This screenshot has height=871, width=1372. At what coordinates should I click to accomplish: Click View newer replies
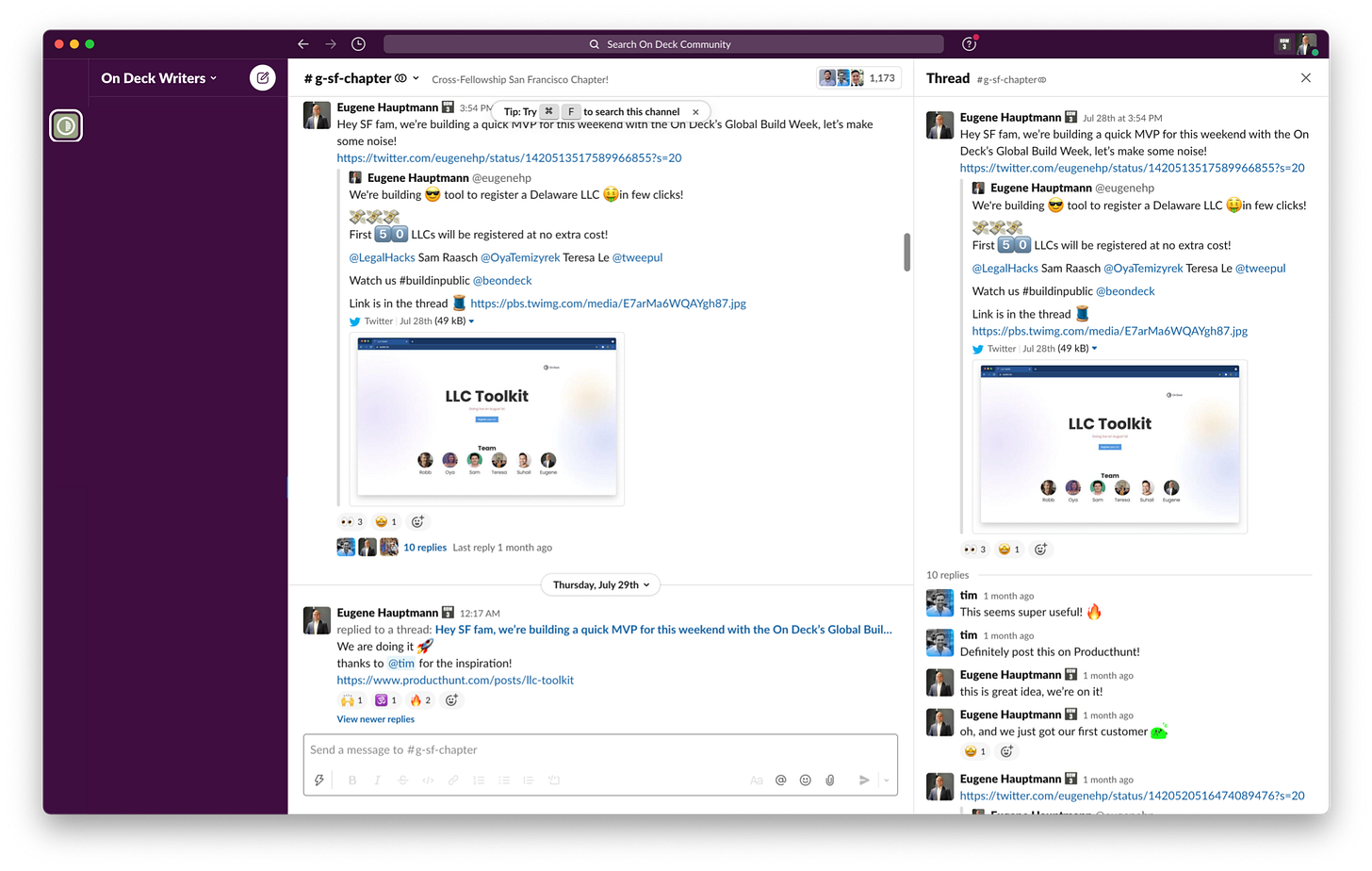pyautogui.click(x=375, y=719)
